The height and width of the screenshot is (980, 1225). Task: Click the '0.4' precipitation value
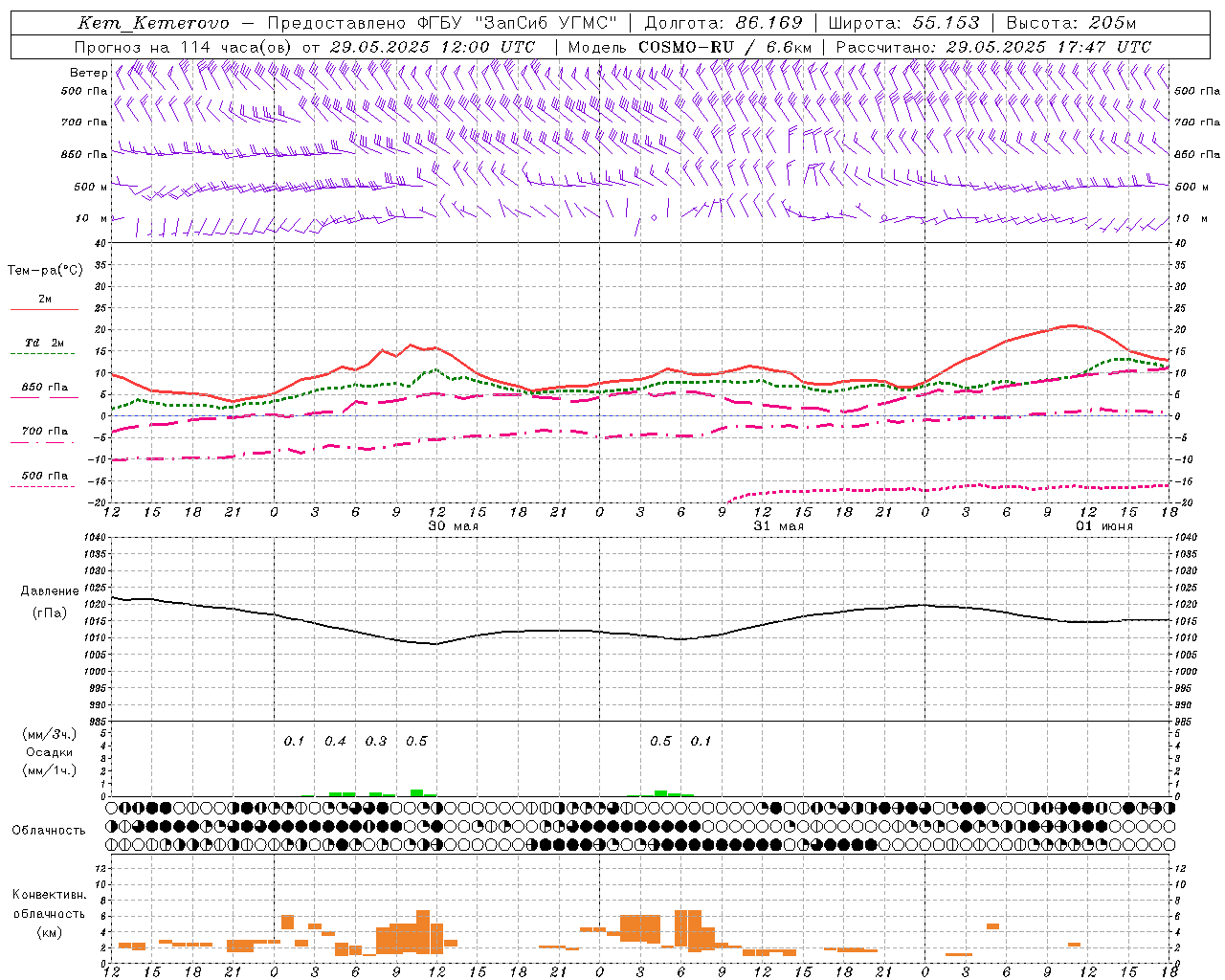pos(335,742)
